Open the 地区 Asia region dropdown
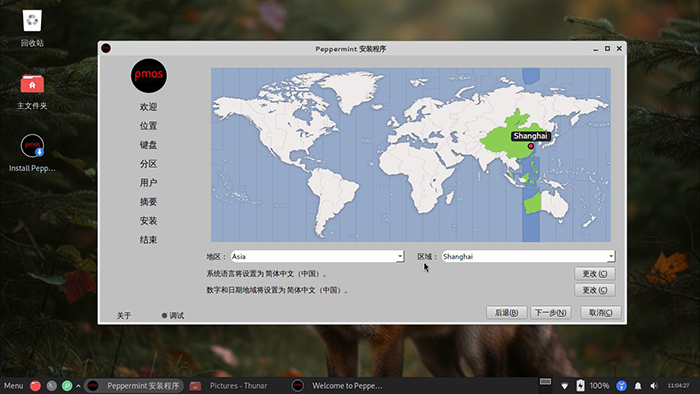Image resolution: width=700 pixels, height=394 pixels. point(317,256)
